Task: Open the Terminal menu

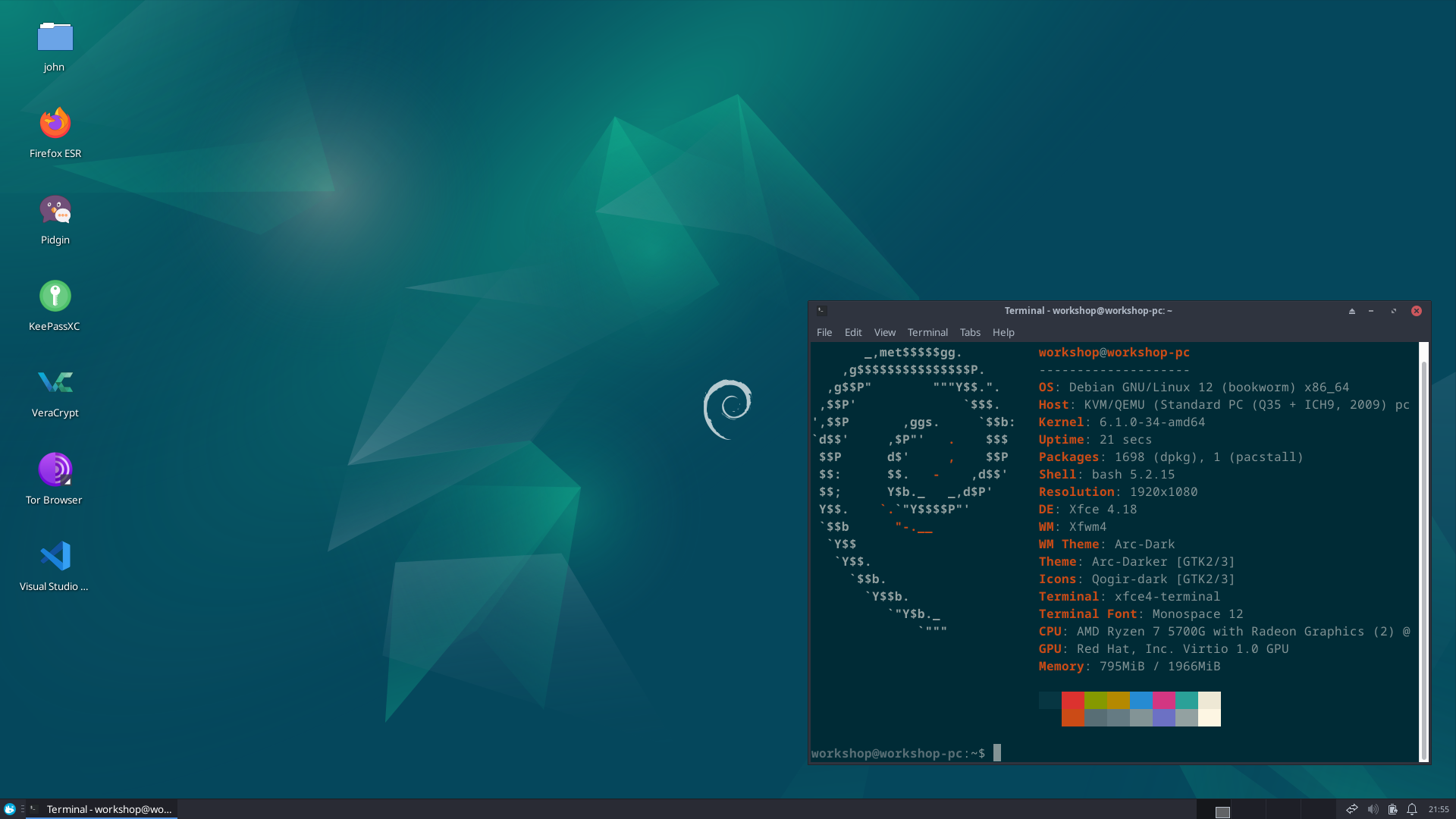Action: pos(927,332)
